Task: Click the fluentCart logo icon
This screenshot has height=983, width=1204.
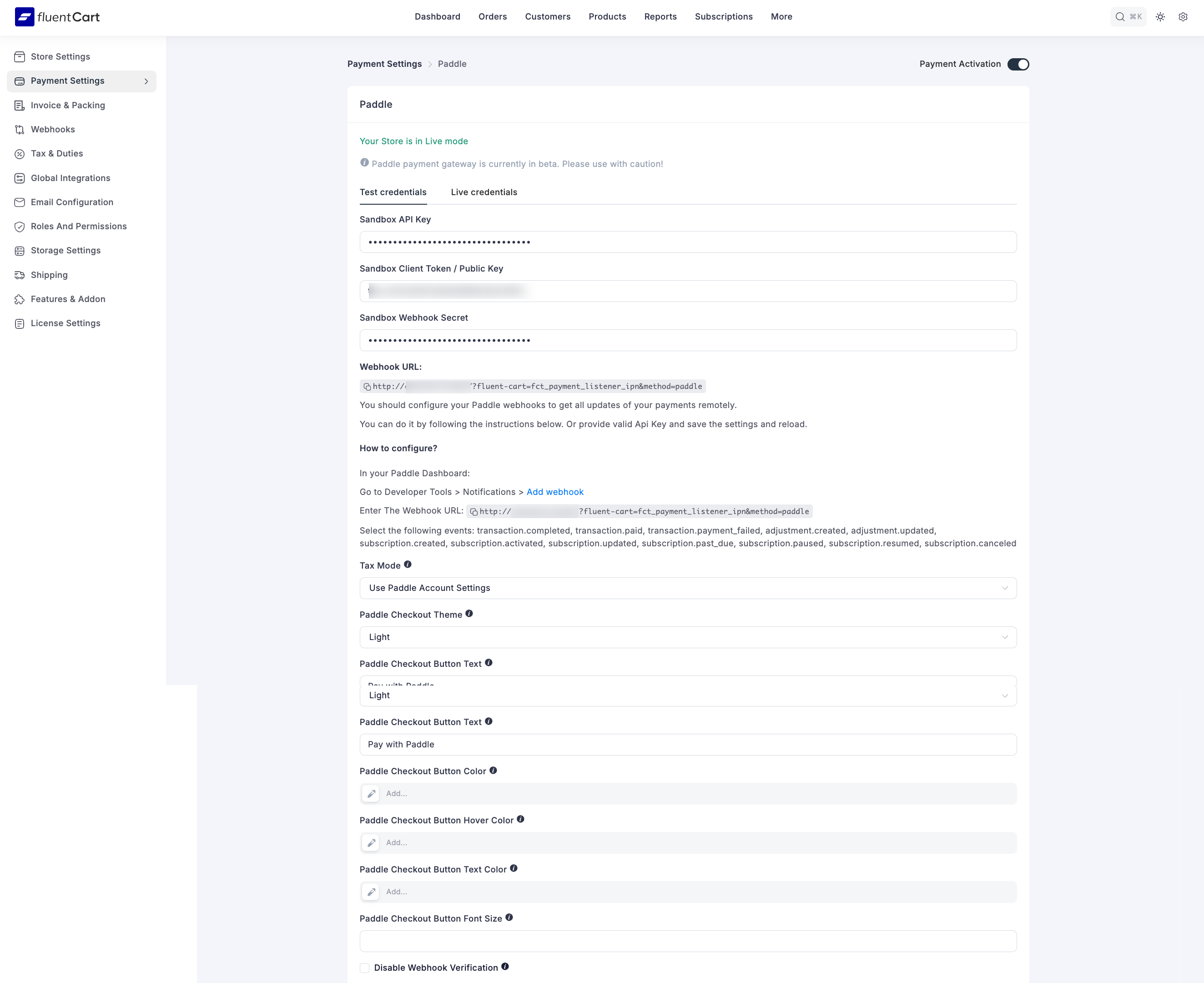Action: pyautogui.click(x=25, y=17)
